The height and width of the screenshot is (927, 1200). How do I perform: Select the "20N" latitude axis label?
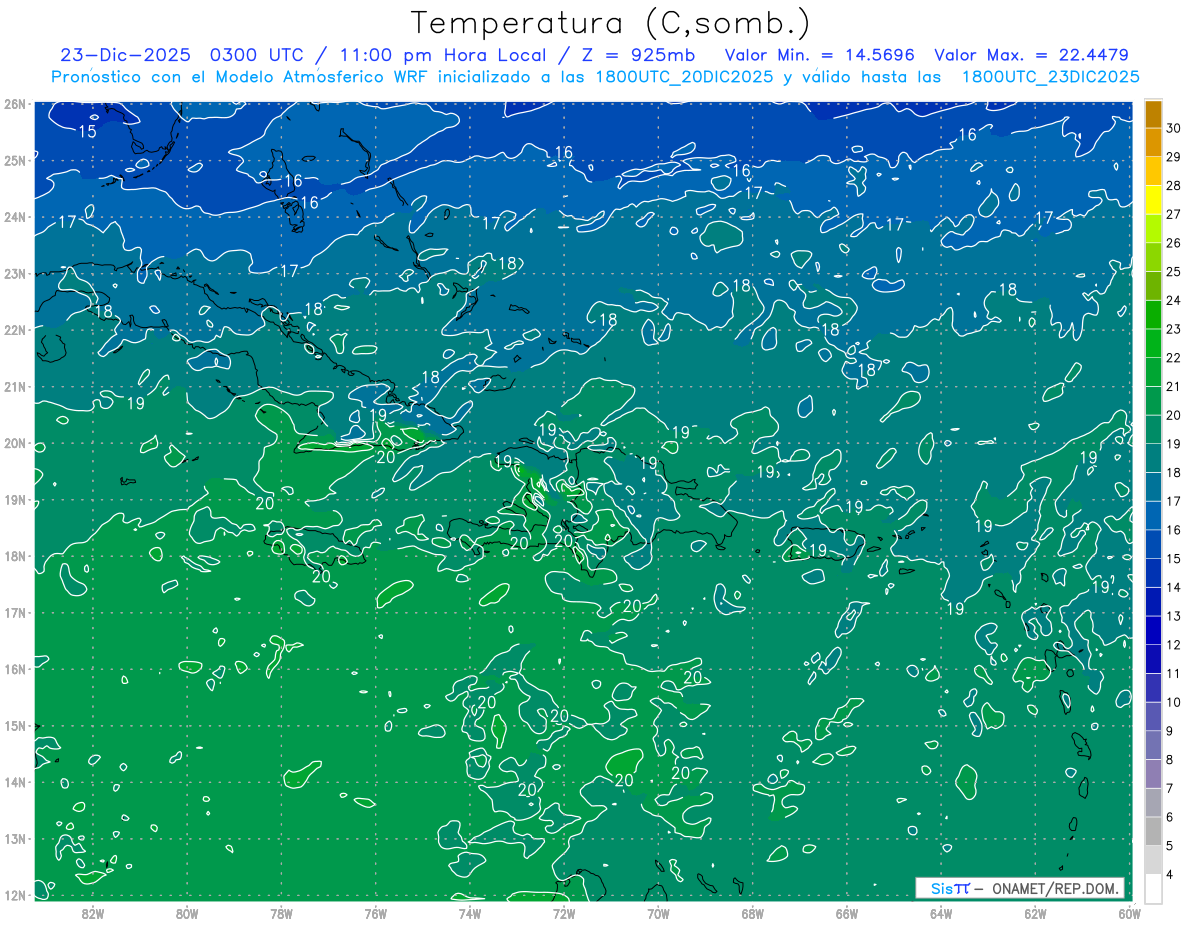pyautogui.click(x=14, y=443)
